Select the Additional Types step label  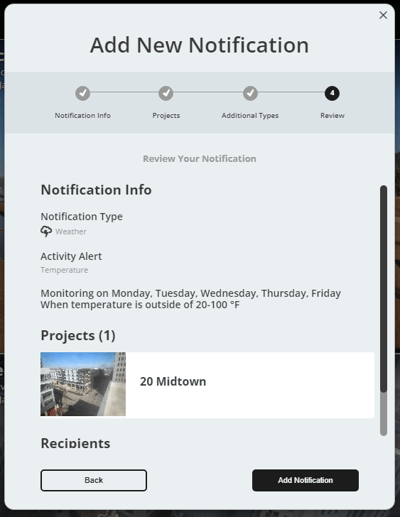[250, 115]
